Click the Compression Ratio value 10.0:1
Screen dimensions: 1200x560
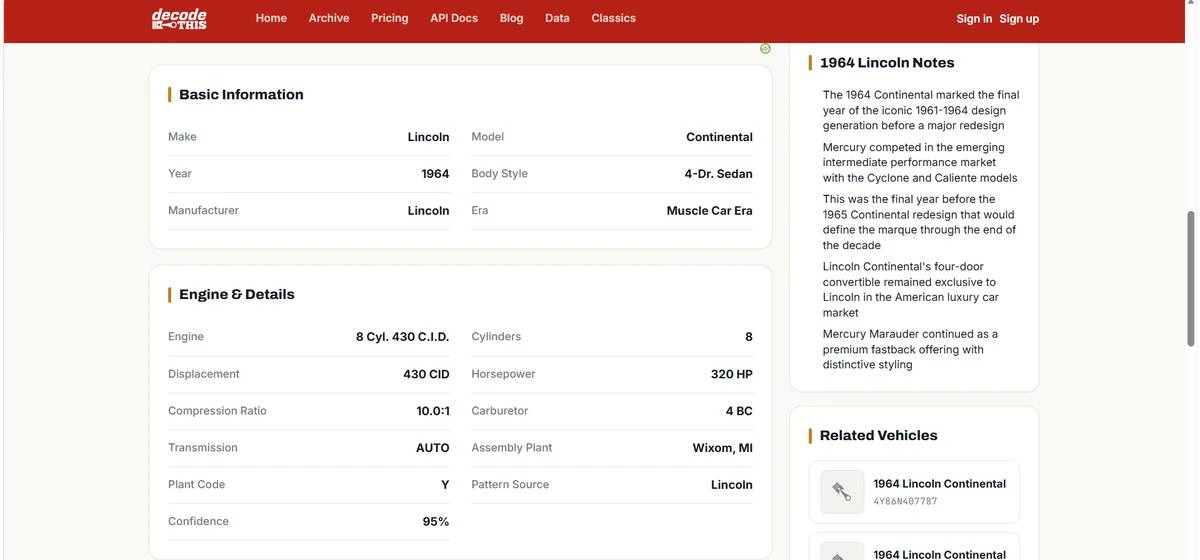pos(432,411)
